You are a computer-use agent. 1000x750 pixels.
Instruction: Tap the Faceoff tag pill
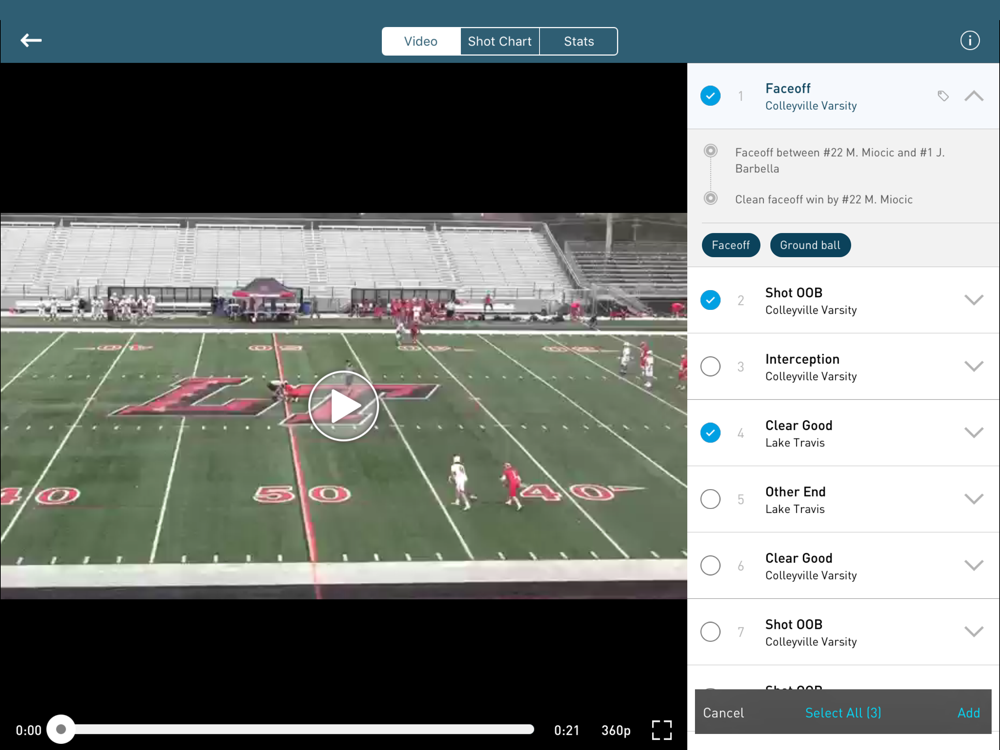(x=731, y=245)
